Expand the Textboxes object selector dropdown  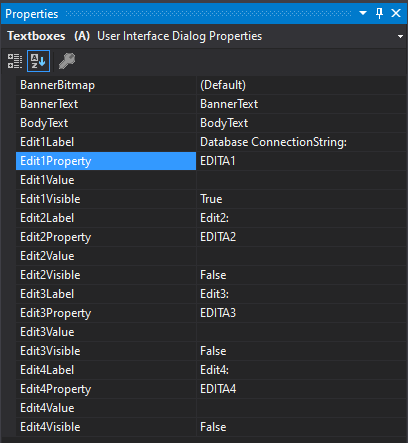click(400, 36)
